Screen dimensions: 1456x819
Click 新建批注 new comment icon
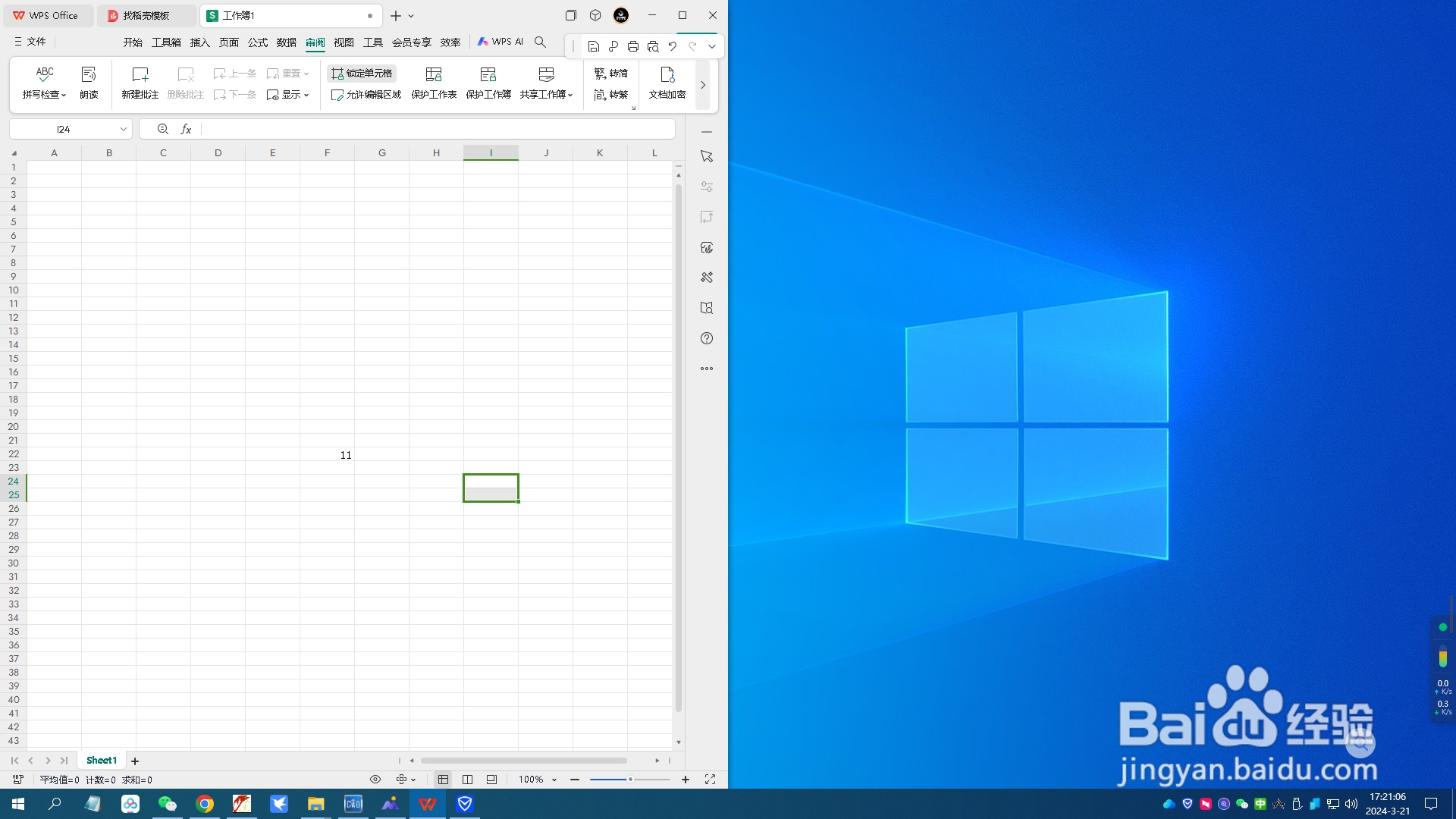pos(140,74)
